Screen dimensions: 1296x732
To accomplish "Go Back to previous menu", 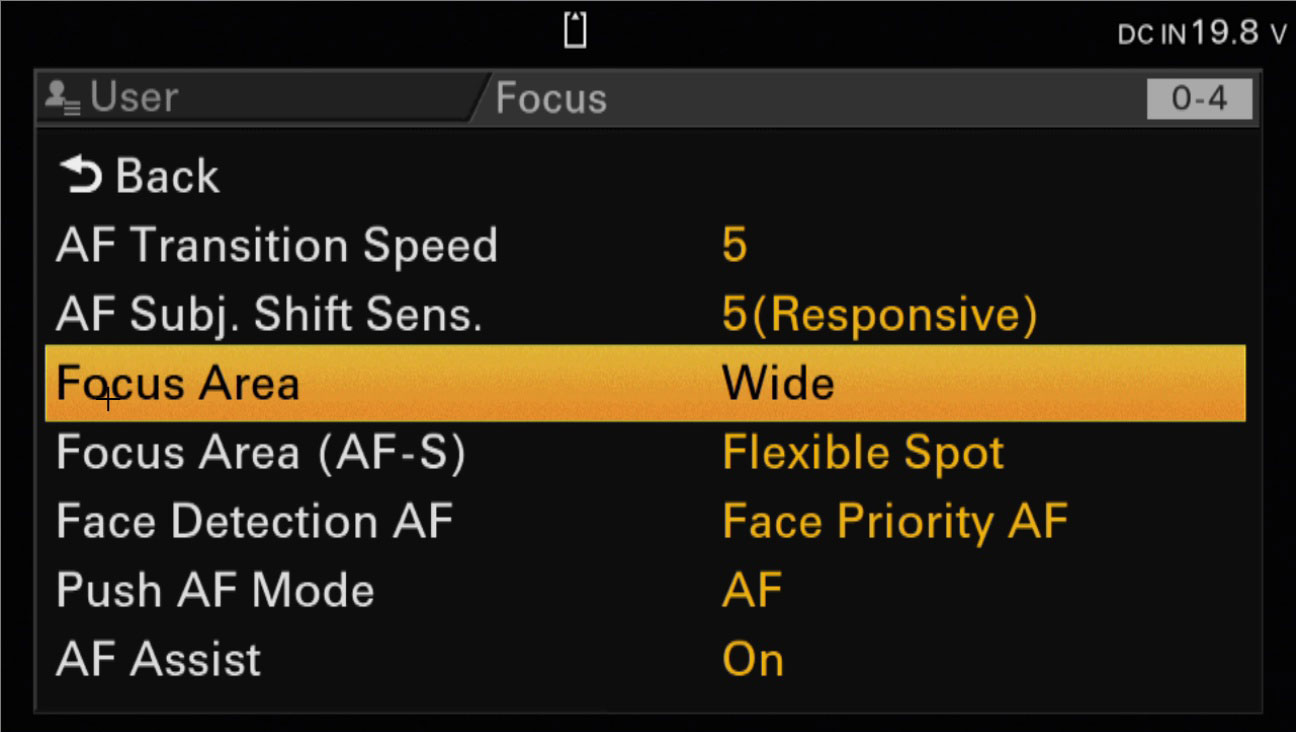I will (x=140, y=176).
